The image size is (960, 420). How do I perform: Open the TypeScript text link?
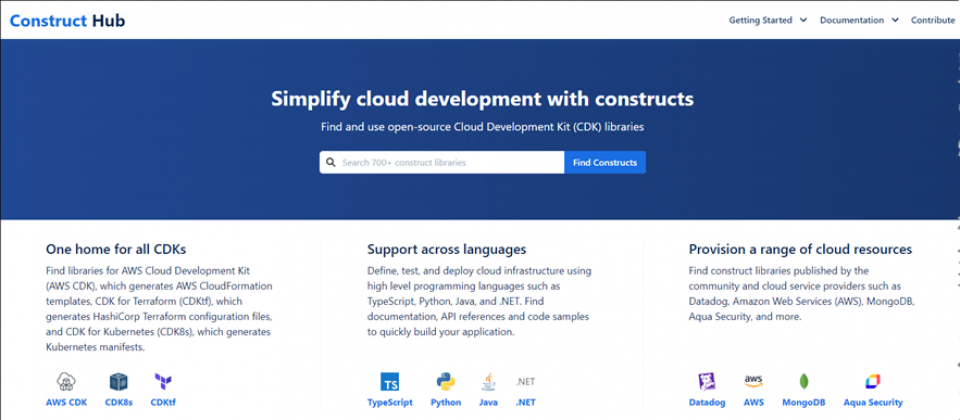tap(389, 403)
